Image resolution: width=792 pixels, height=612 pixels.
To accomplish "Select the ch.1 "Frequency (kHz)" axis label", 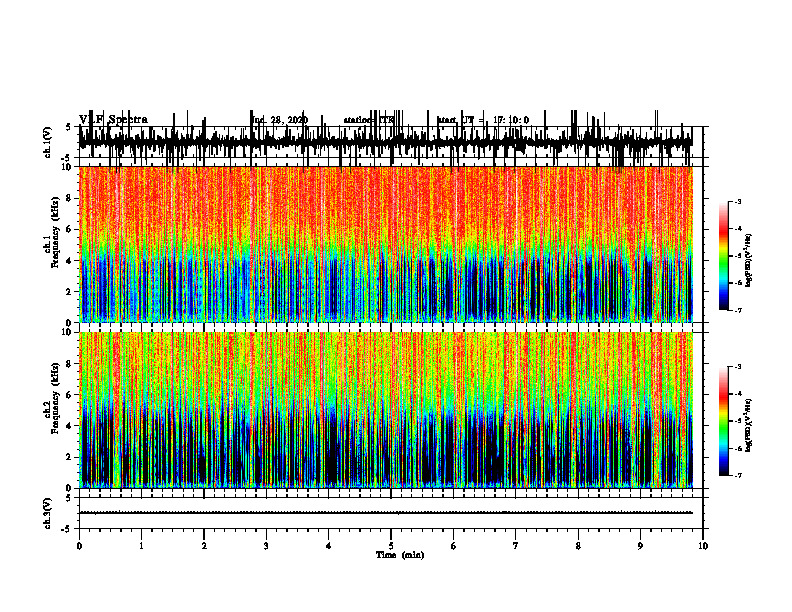I will [55, 232].
